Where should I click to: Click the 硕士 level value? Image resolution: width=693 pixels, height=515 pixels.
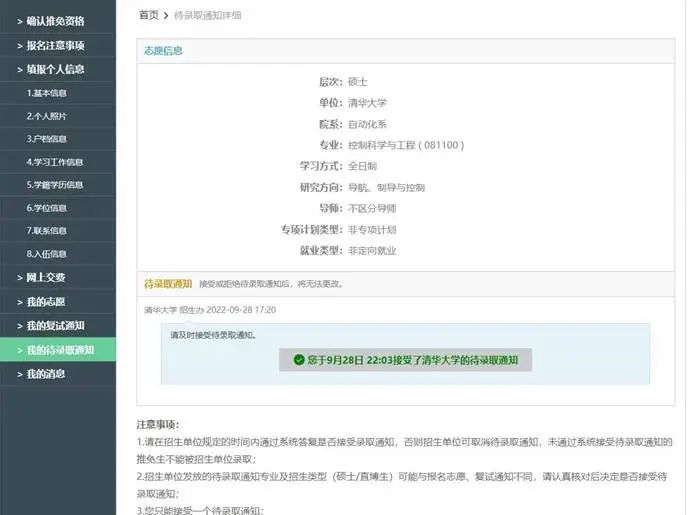pyautogui.click(x=358, y=82)
